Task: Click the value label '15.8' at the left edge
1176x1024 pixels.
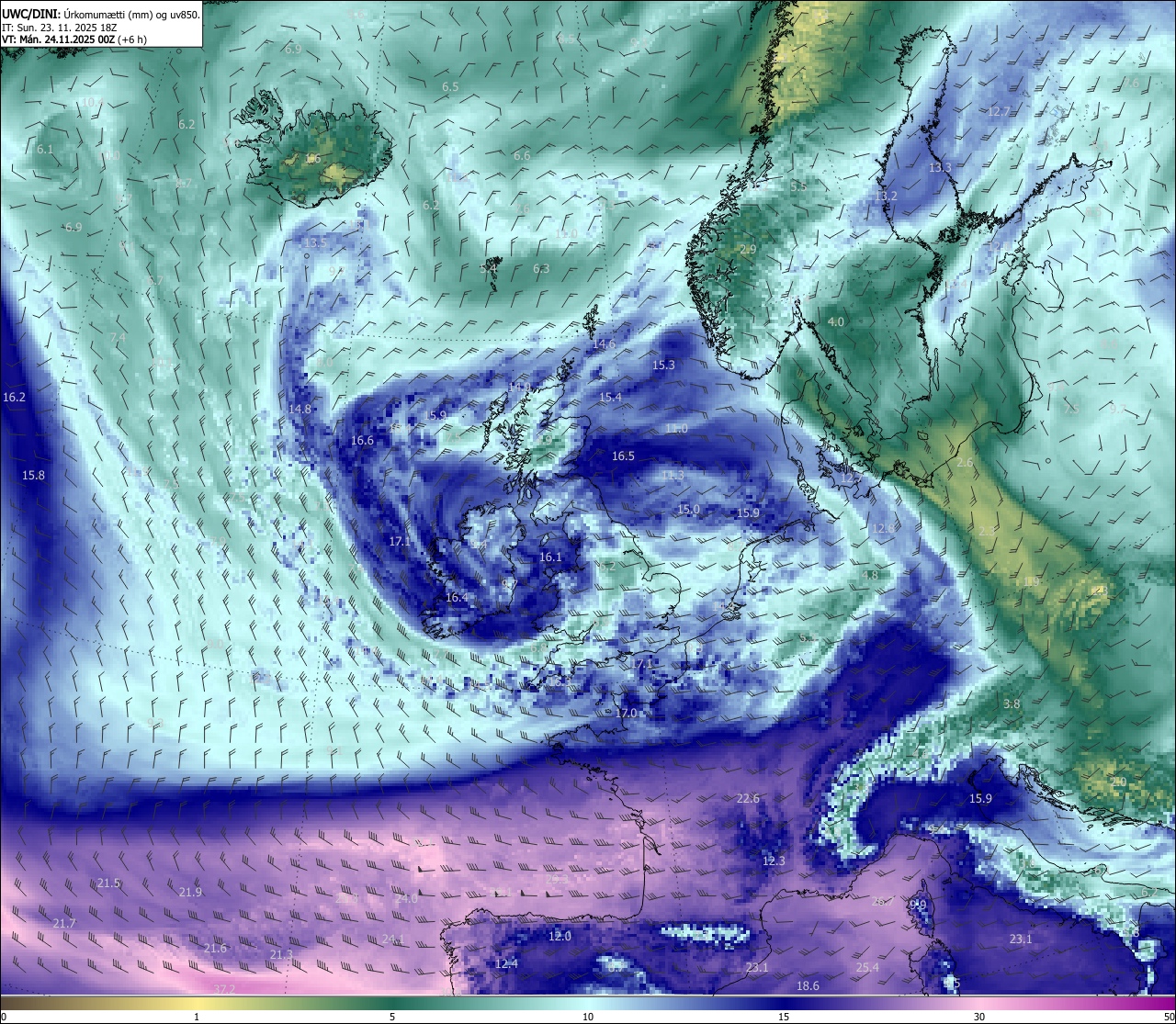Action: pos(33,476)
